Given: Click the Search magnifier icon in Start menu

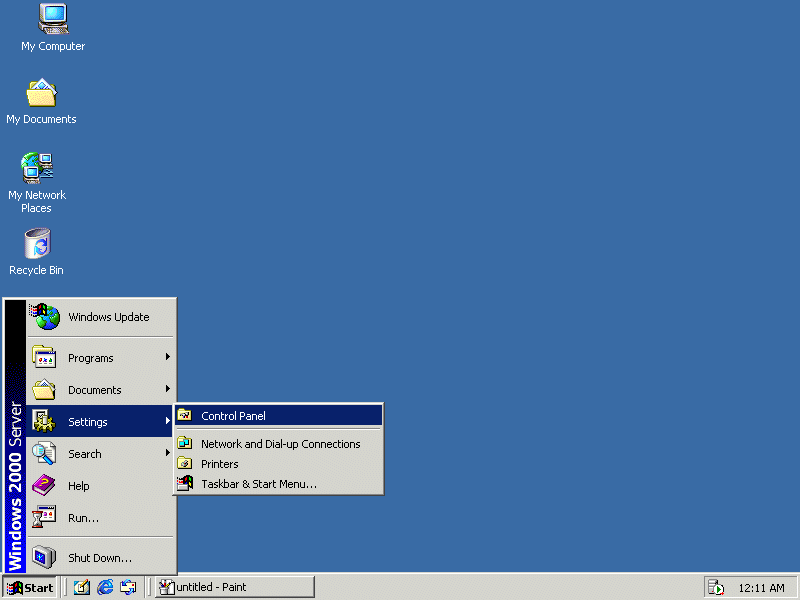Looking at the screenshot, I should pos(44,454).
